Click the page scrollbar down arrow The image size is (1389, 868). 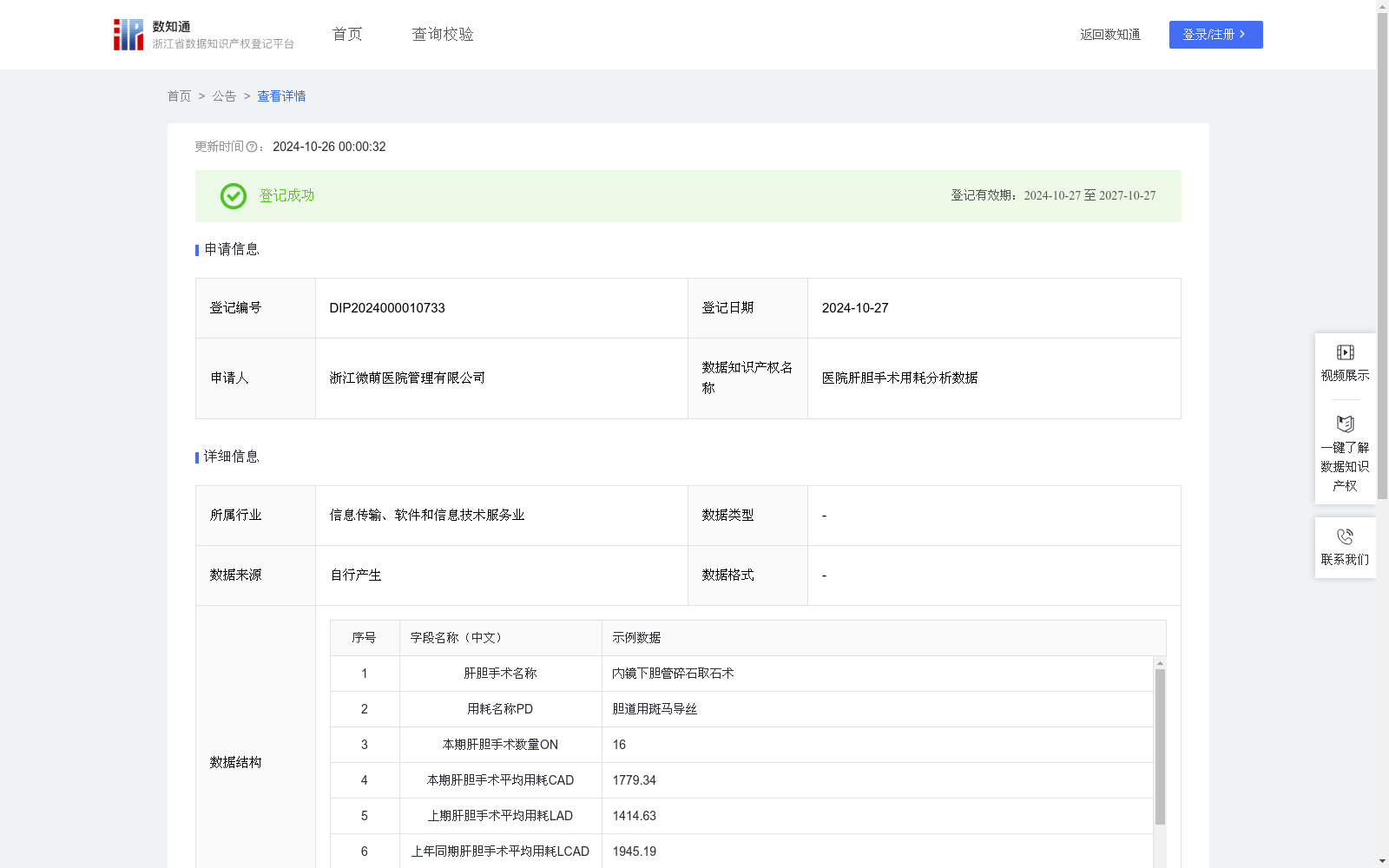(x=1382, y=861)
